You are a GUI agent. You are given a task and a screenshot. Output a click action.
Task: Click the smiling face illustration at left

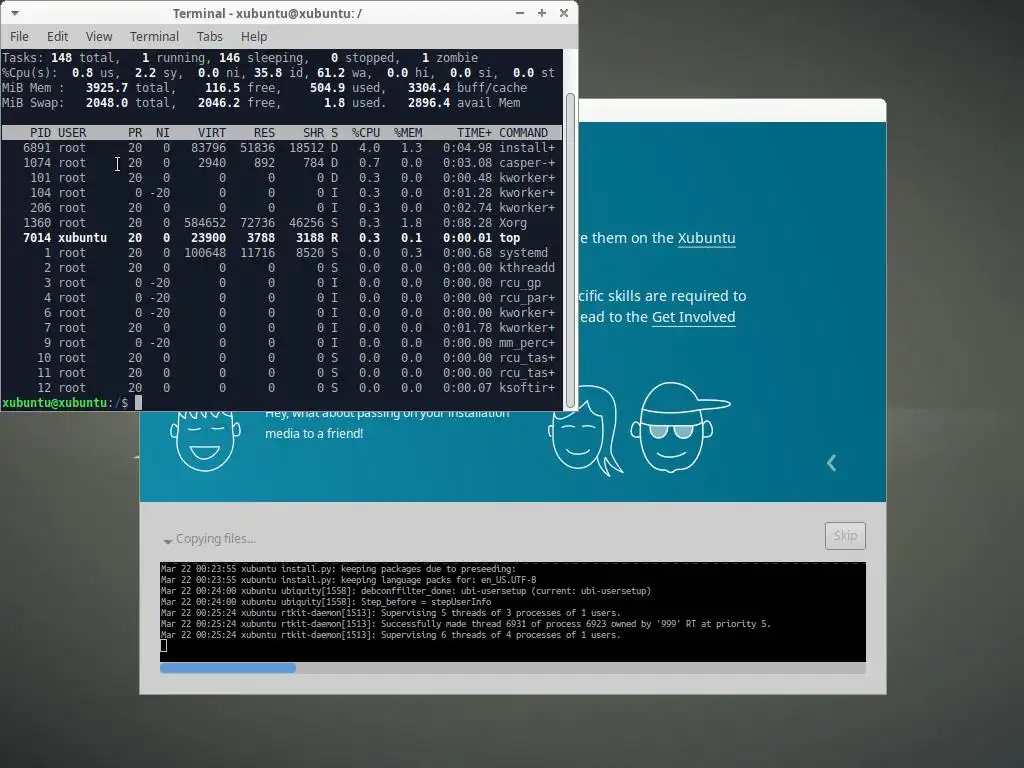coord(205,441)
